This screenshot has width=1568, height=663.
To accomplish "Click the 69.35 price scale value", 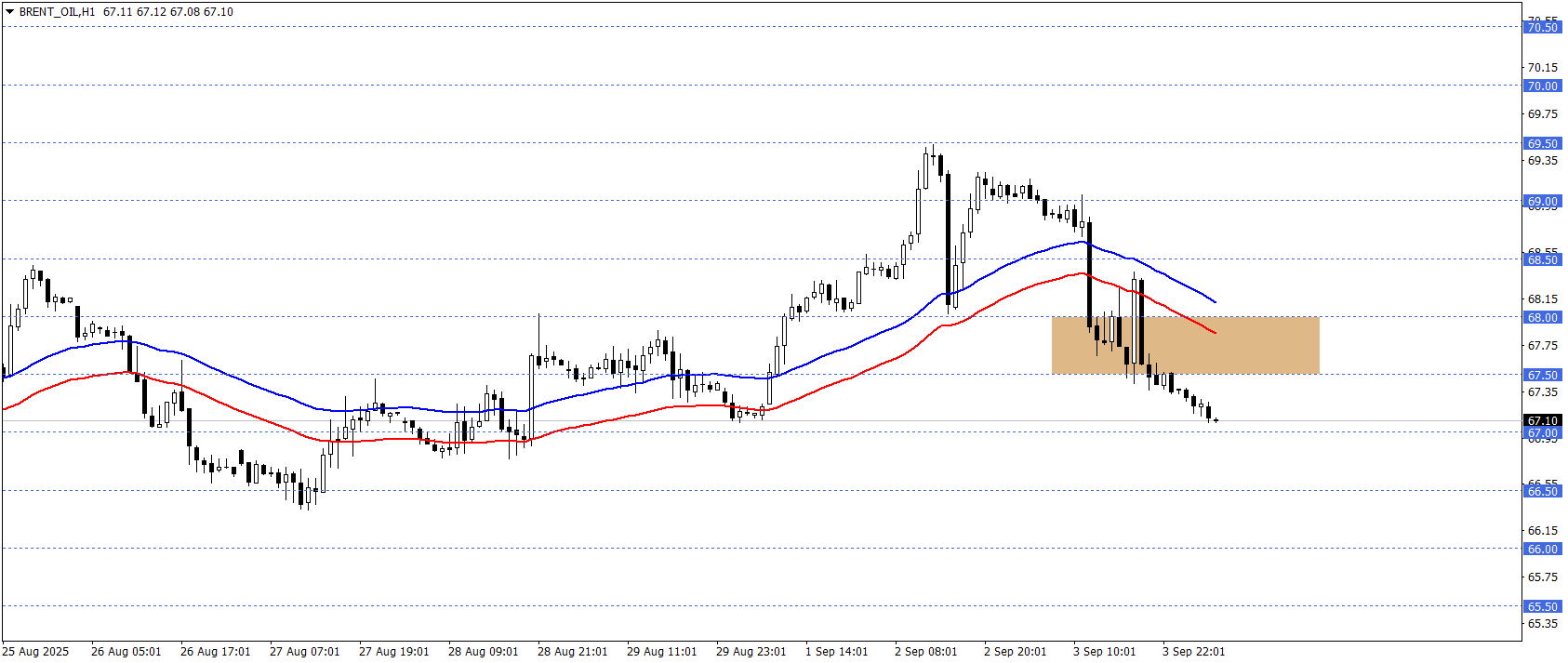I will 1543,161.
